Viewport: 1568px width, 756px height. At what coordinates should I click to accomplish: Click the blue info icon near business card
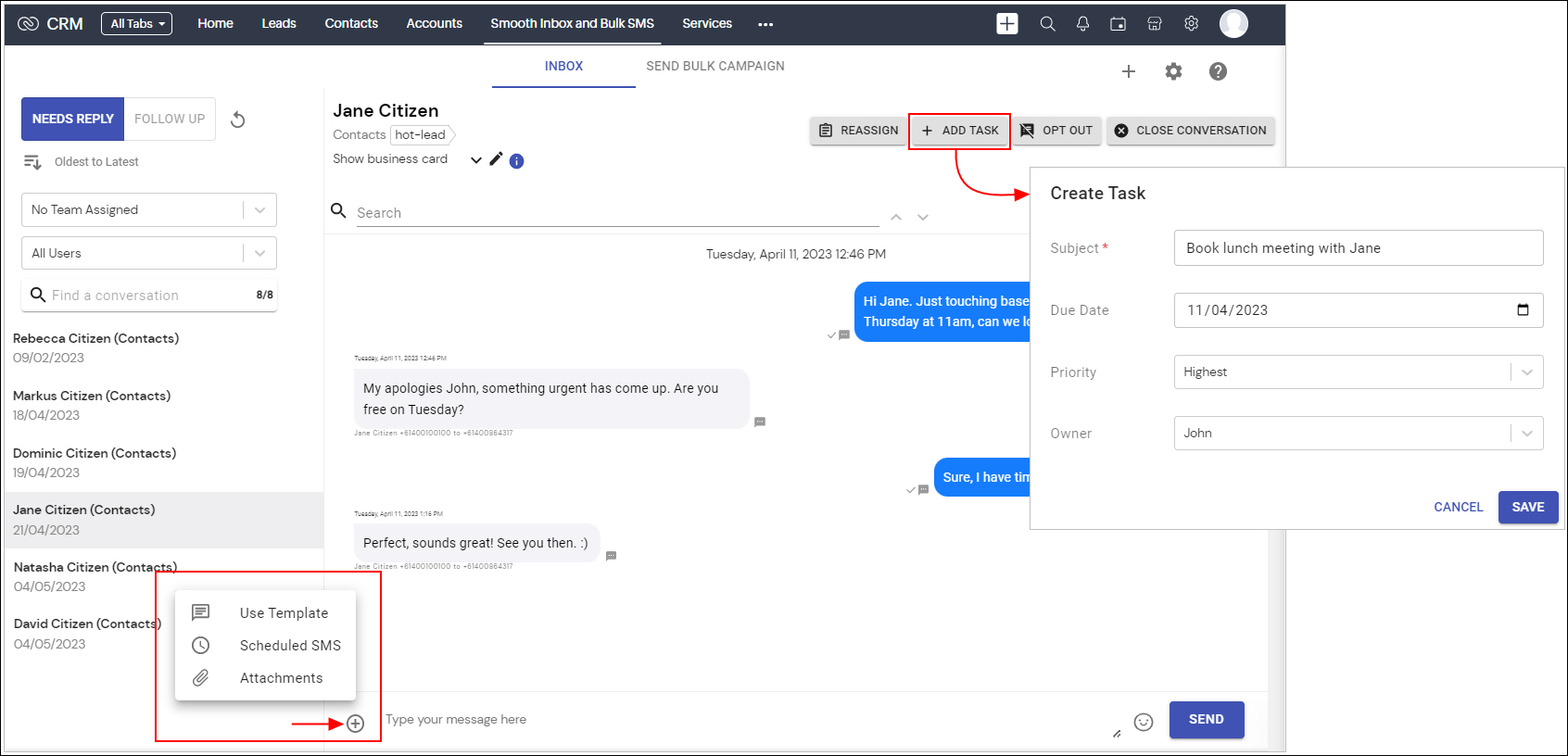click(x=517, y=161)
